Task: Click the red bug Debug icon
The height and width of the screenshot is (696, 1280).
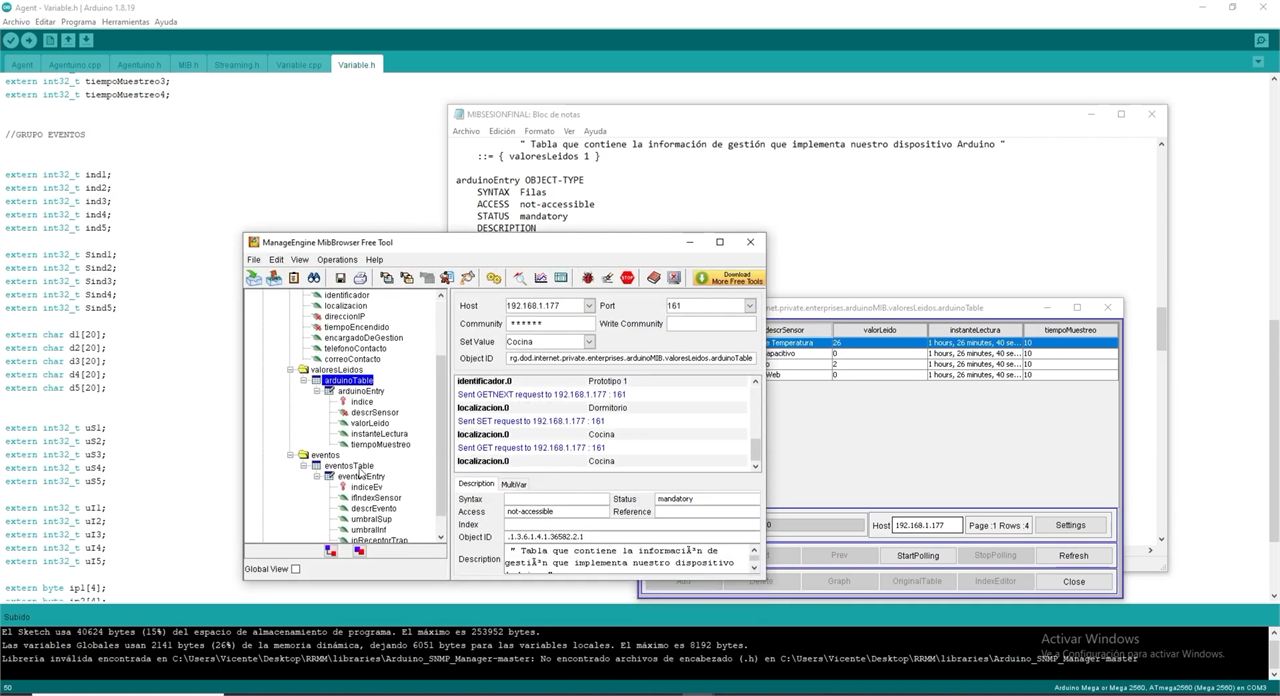Action: pyautogui.click(x=587, y=278)
